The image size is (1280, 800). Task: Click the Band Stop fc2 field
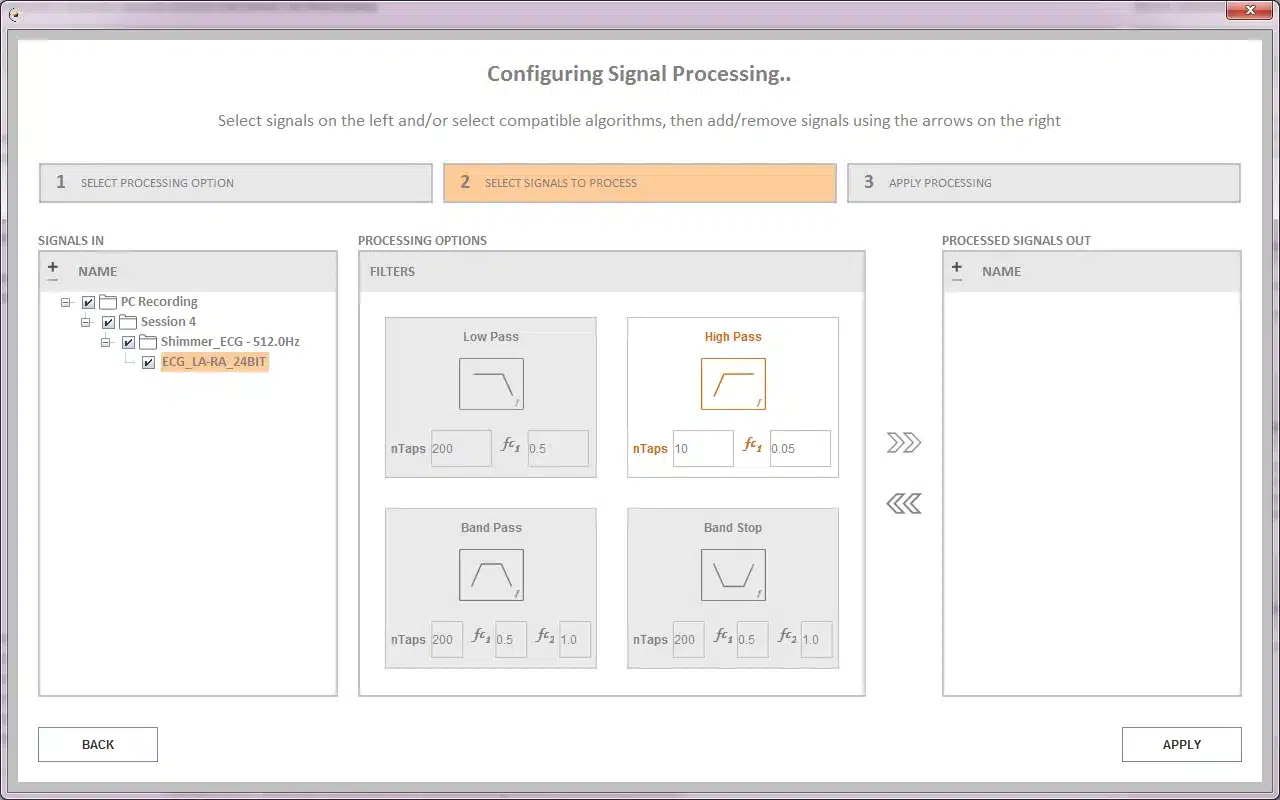(817, 640)
